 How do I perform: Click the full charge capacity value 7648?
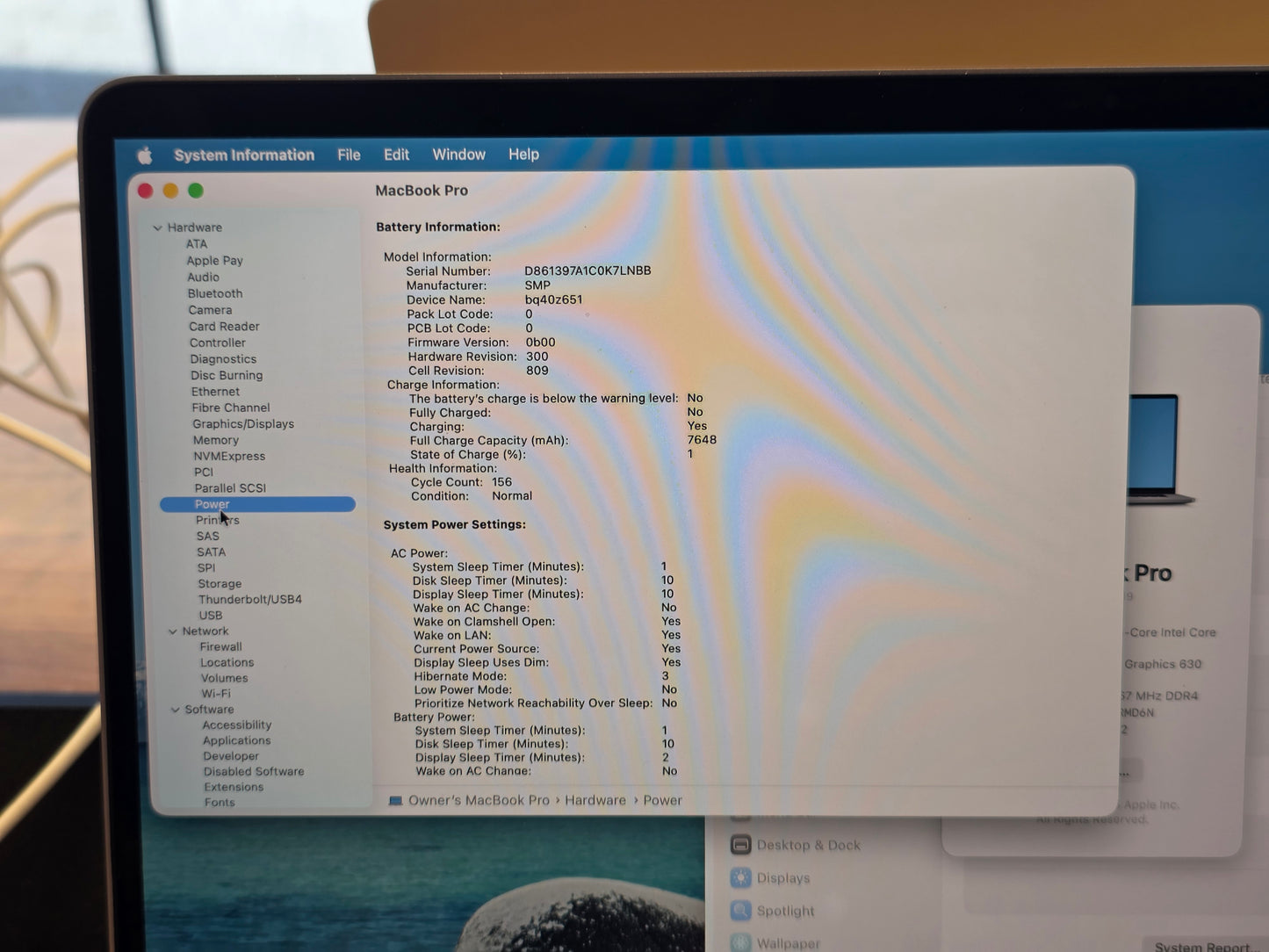[x=702, y=440]
